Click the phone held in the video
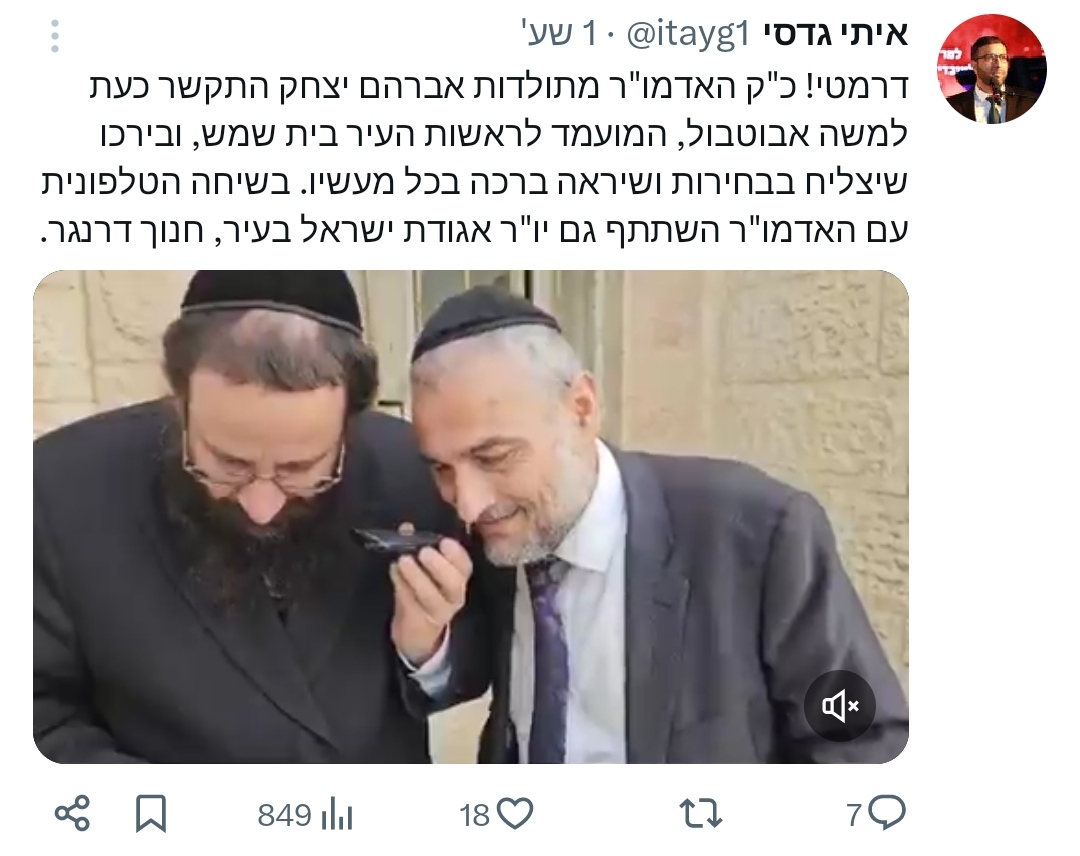The width and height of the screenshot is (1080, 856). pos(394,542)
